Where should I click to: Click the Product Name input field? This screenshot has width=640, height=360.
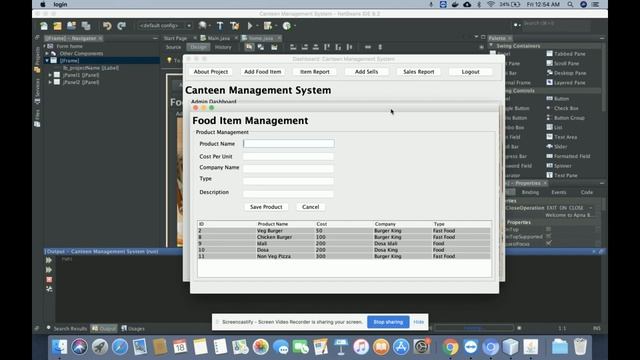pos(289,144)
